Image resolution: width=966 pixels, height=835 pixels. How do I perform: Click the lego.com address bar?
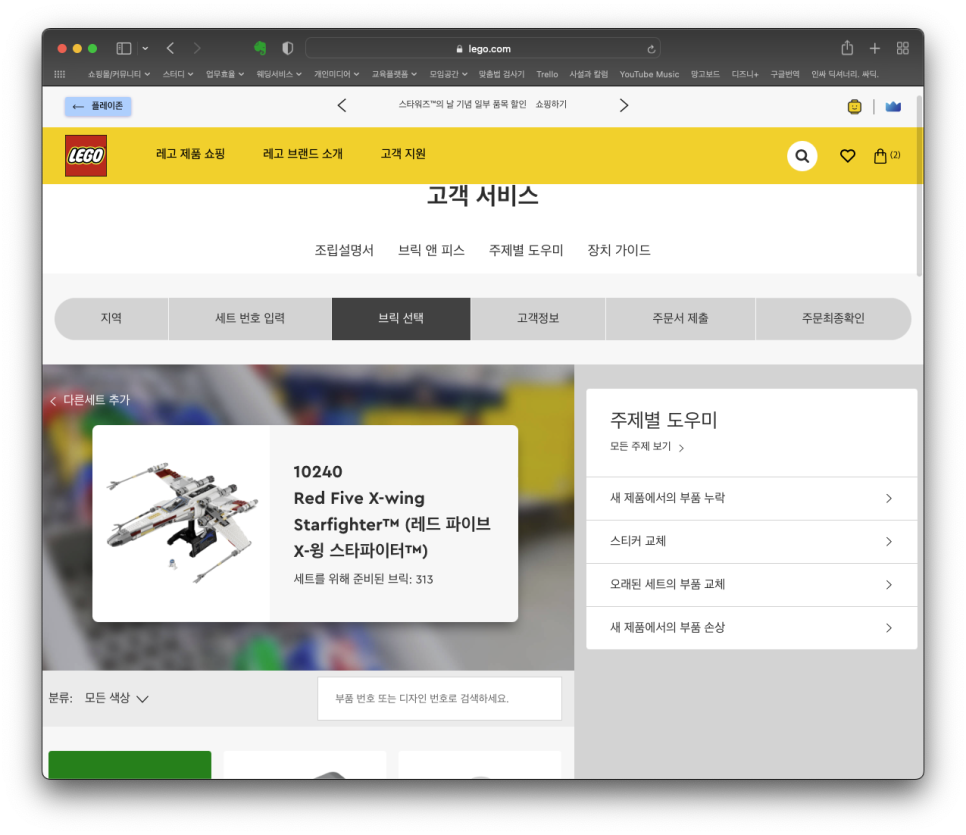483,49
